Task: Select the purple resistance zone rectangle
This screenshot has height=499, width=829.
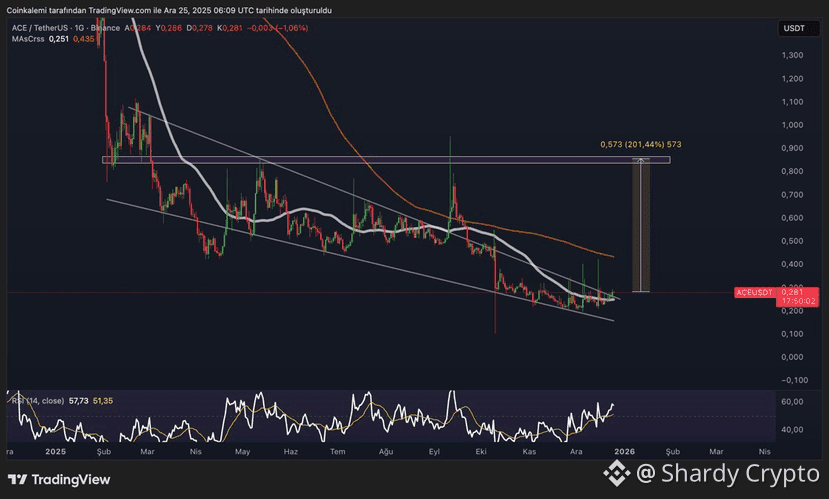Action: [x=386, y=160]
